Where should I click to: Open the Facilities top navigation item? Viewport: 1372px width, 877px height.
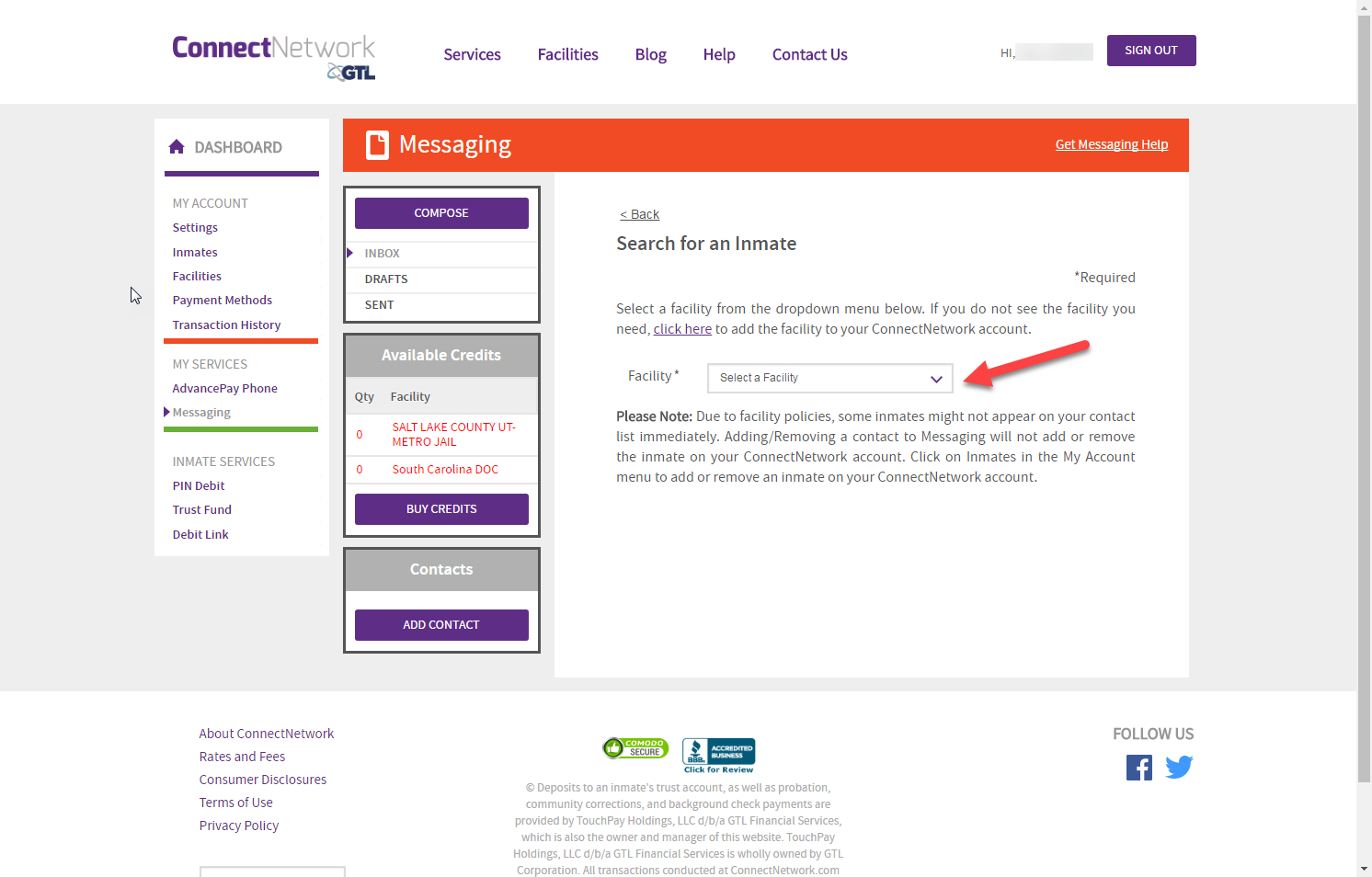568,54
